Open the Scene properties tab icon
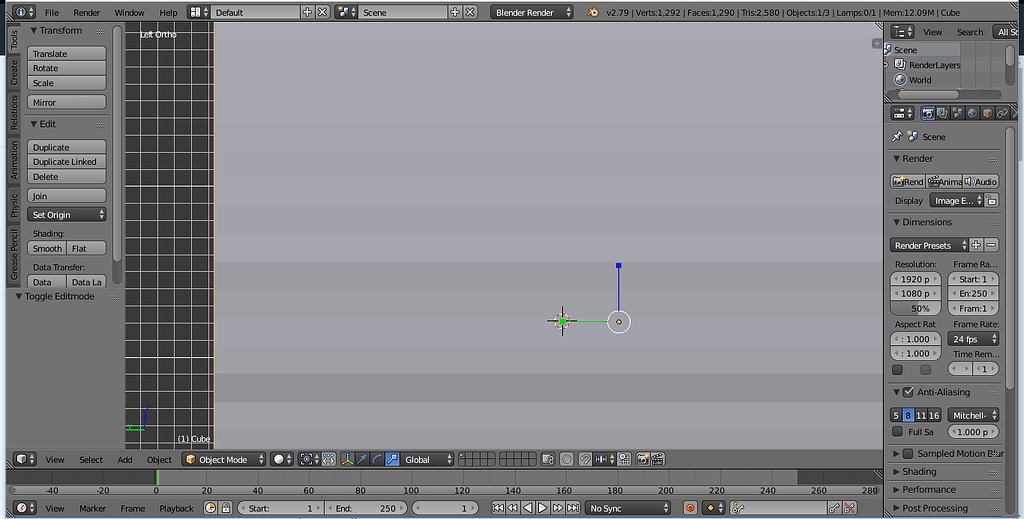 [x=957, y=113]
